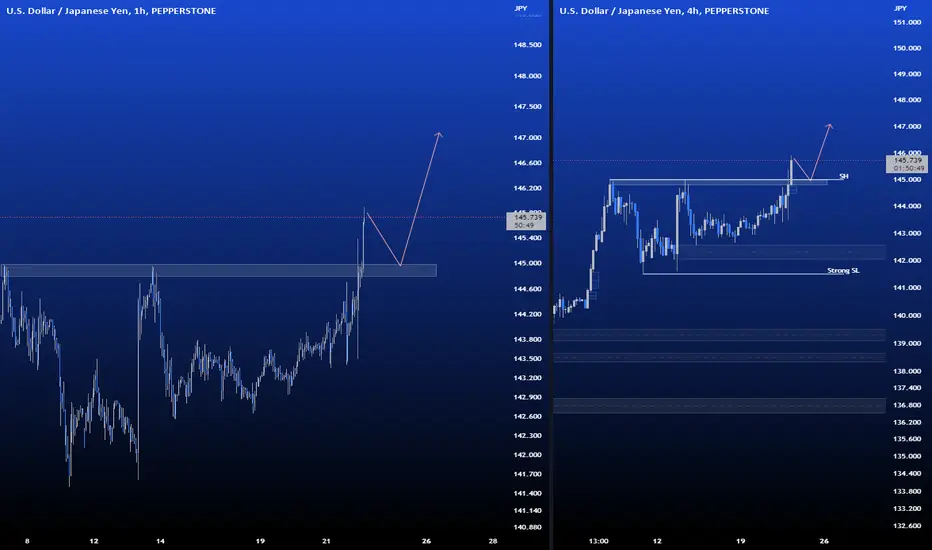Click 139.000 on the 4h price axis
Image resolution: width=932 pixels, height=550 pixels.
click(907, 344)
